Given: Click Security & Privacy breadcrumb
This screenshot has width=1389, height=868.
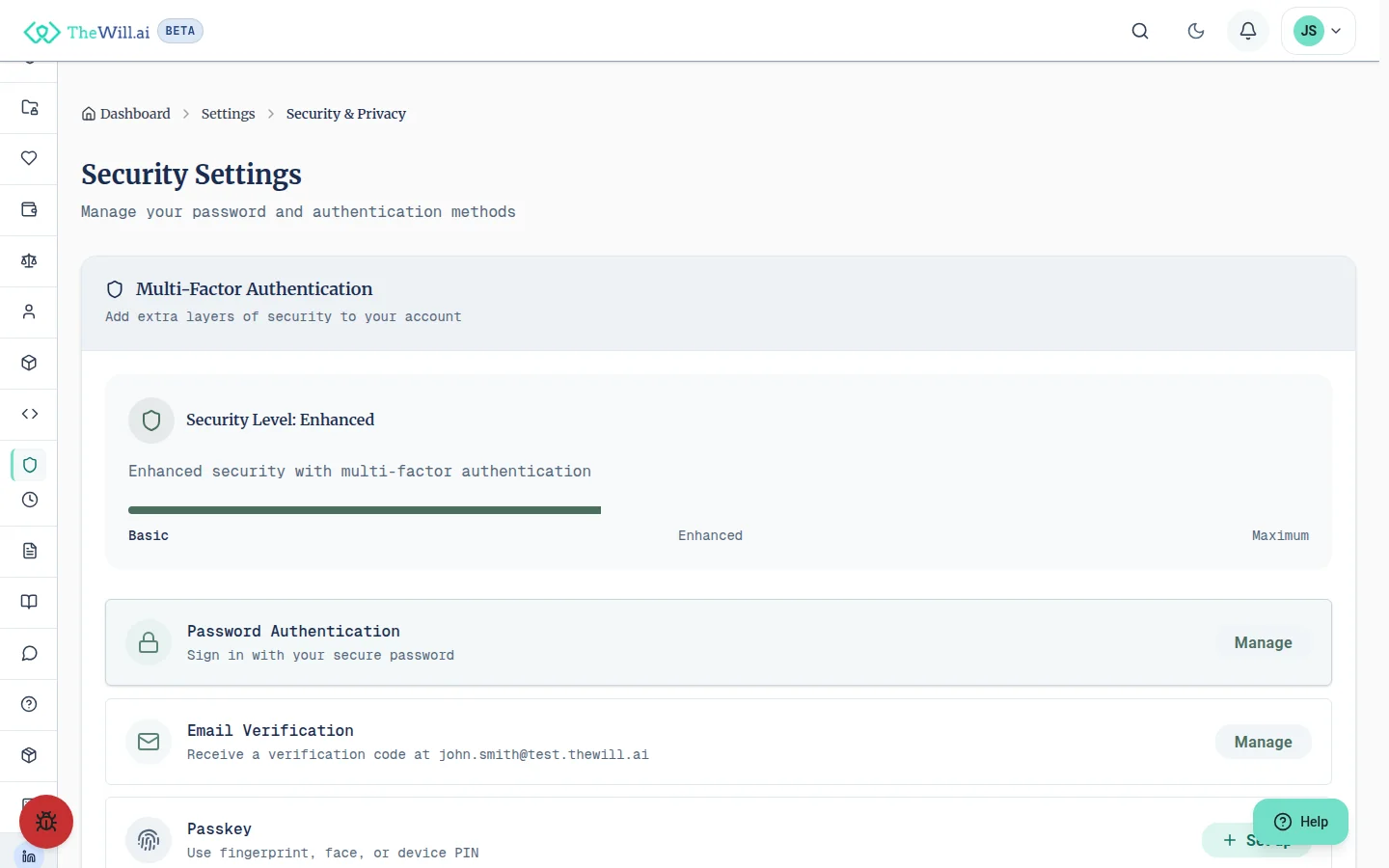Looking at the screenshot, I should coord(346,114).
